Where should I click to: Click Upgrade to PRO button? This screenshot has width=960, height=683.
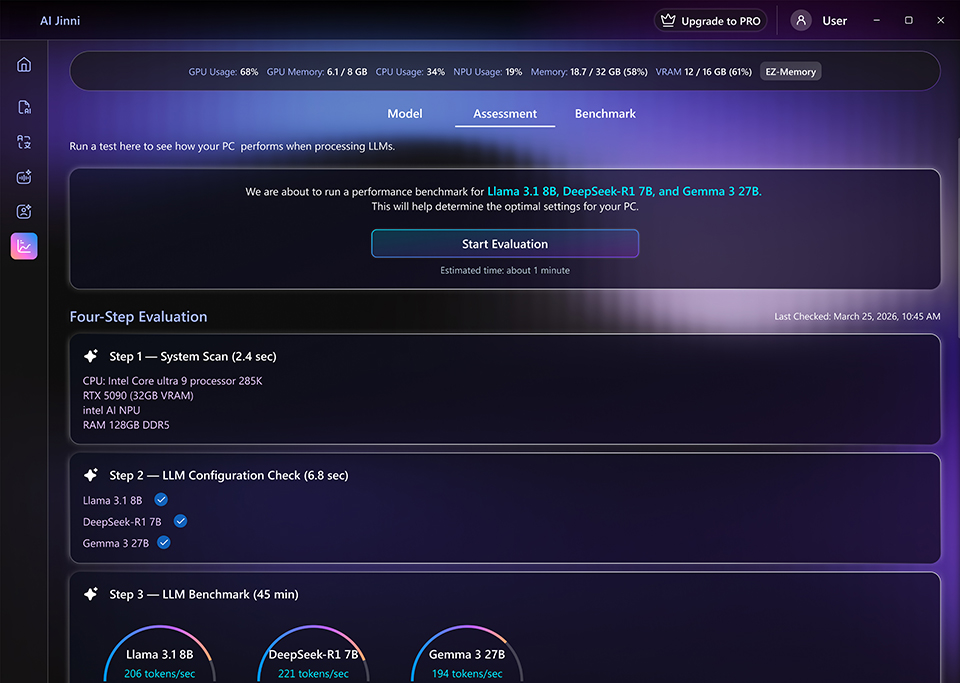[x=710, y=21]
